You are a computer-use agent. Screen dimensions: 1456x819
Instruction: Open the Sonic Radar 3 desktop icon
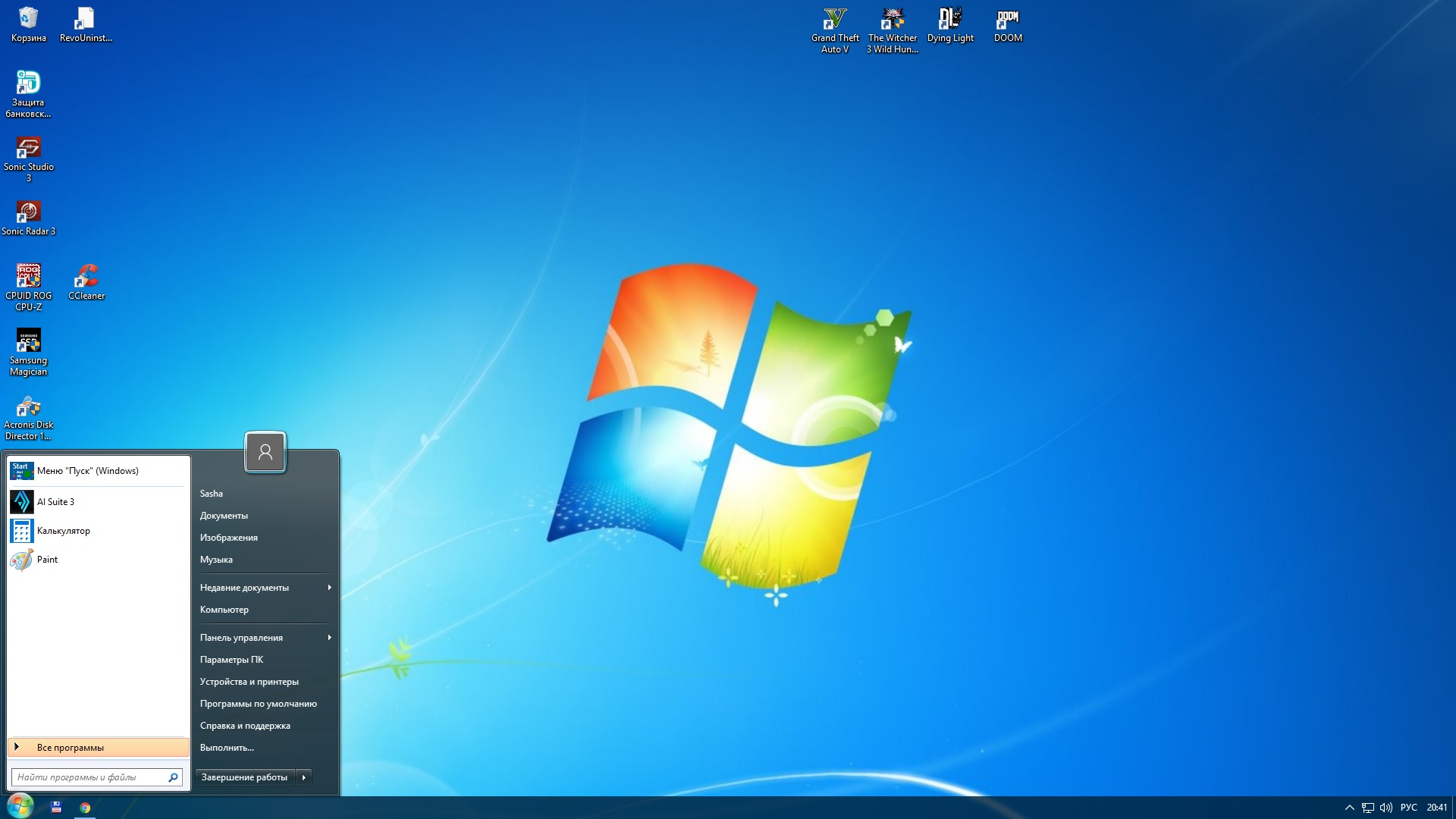28,218
